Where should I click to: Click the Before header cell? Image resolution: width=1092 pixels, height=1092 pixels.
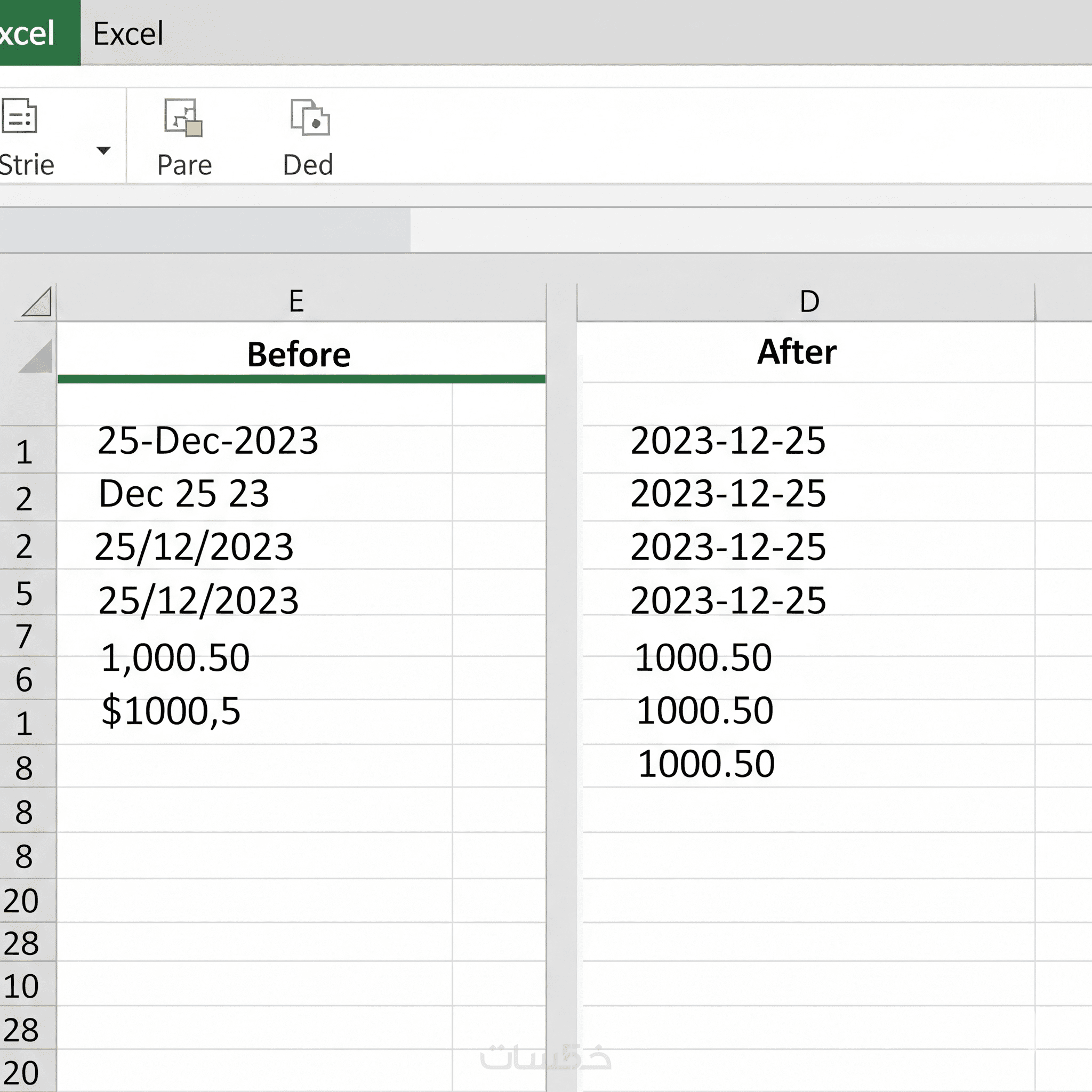tap(300, 355)
